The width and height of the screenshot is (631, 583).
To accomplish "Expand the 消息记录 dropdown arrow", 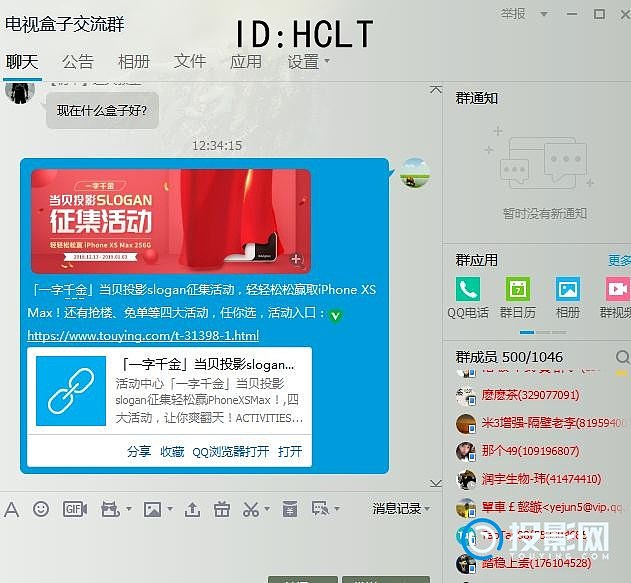I will (x=427, y=509).
